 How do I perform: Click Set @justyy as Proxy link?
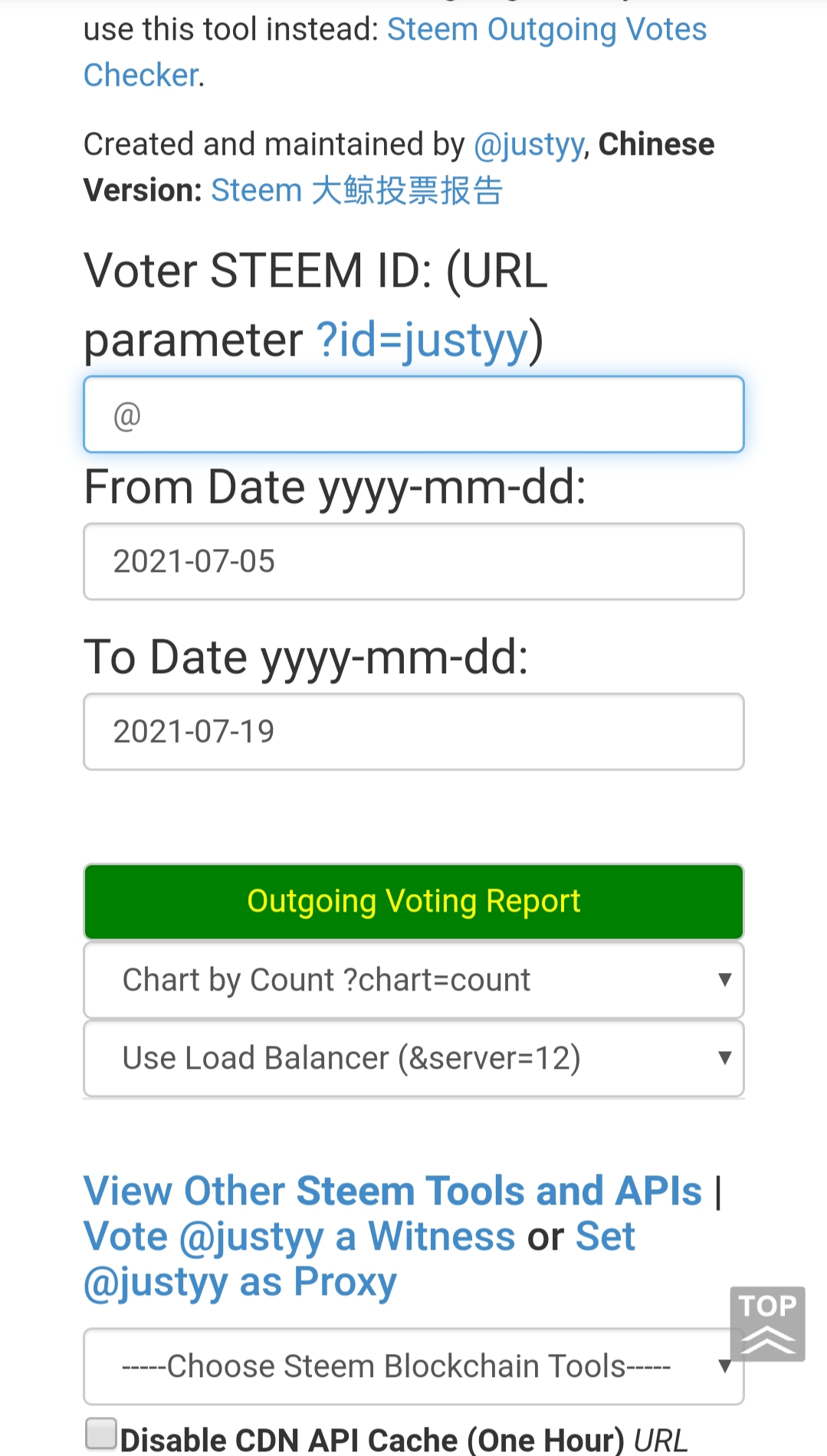[x=240, y=1282]
